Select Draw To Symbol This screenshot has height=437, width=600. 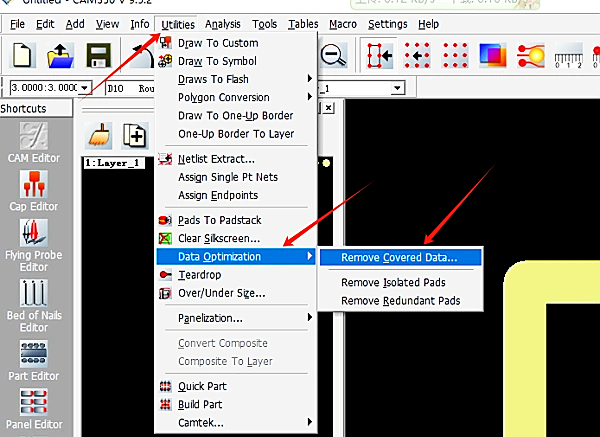[236, 61]
